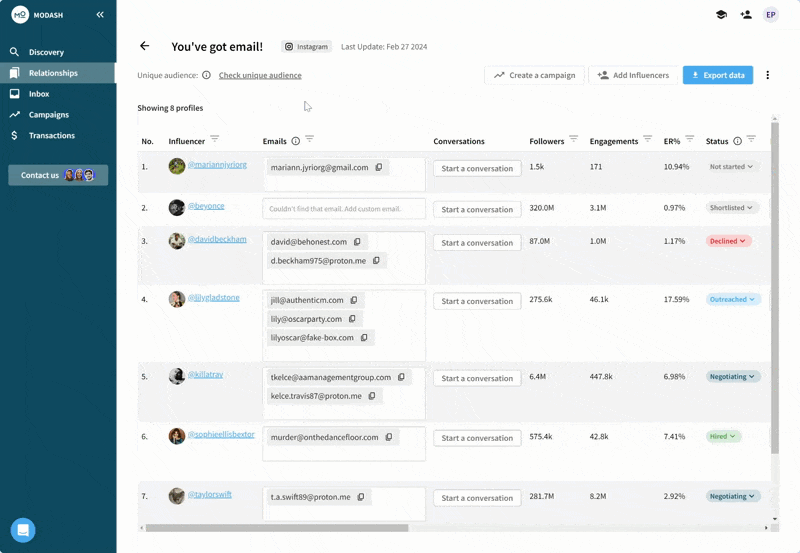Click the unique audience info icon
The width and height of the screenshot is (800, 553).
(206, 75)
